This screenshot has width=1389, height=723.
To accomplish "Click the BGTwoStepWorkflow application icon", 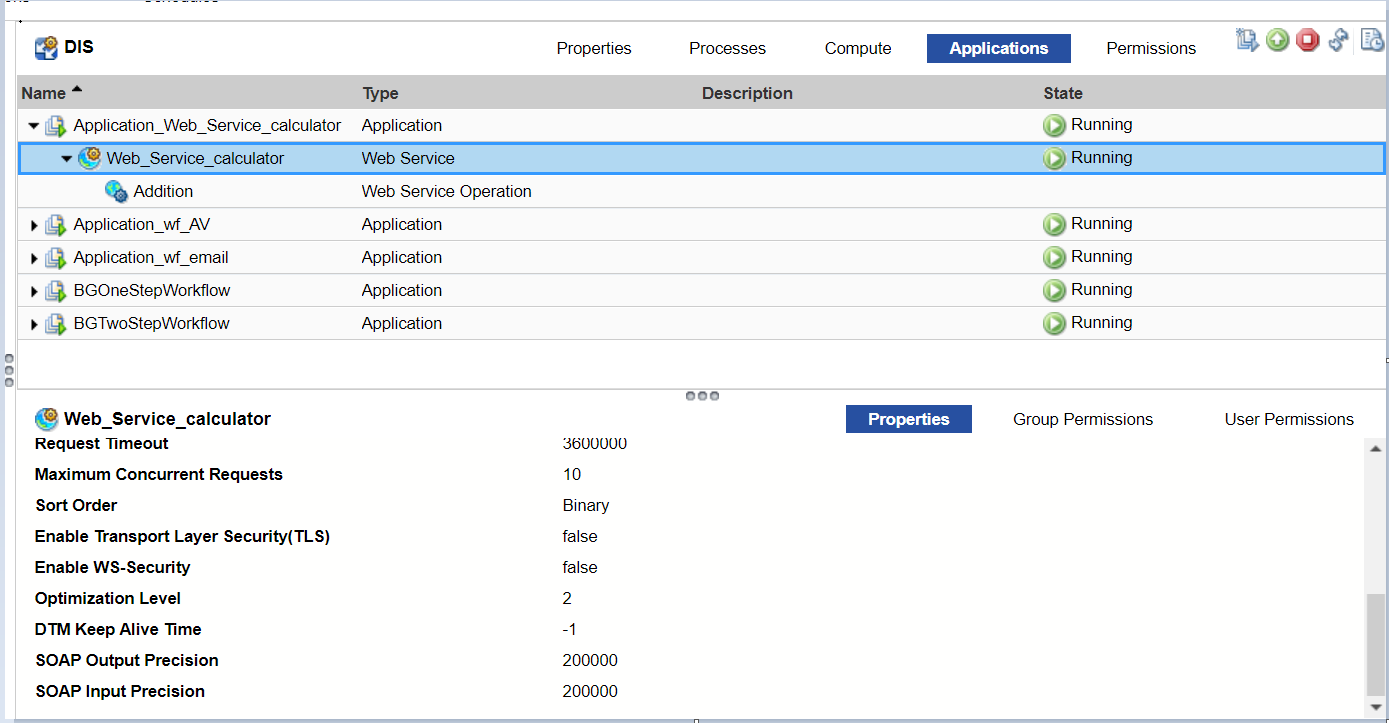I will 56,324.
